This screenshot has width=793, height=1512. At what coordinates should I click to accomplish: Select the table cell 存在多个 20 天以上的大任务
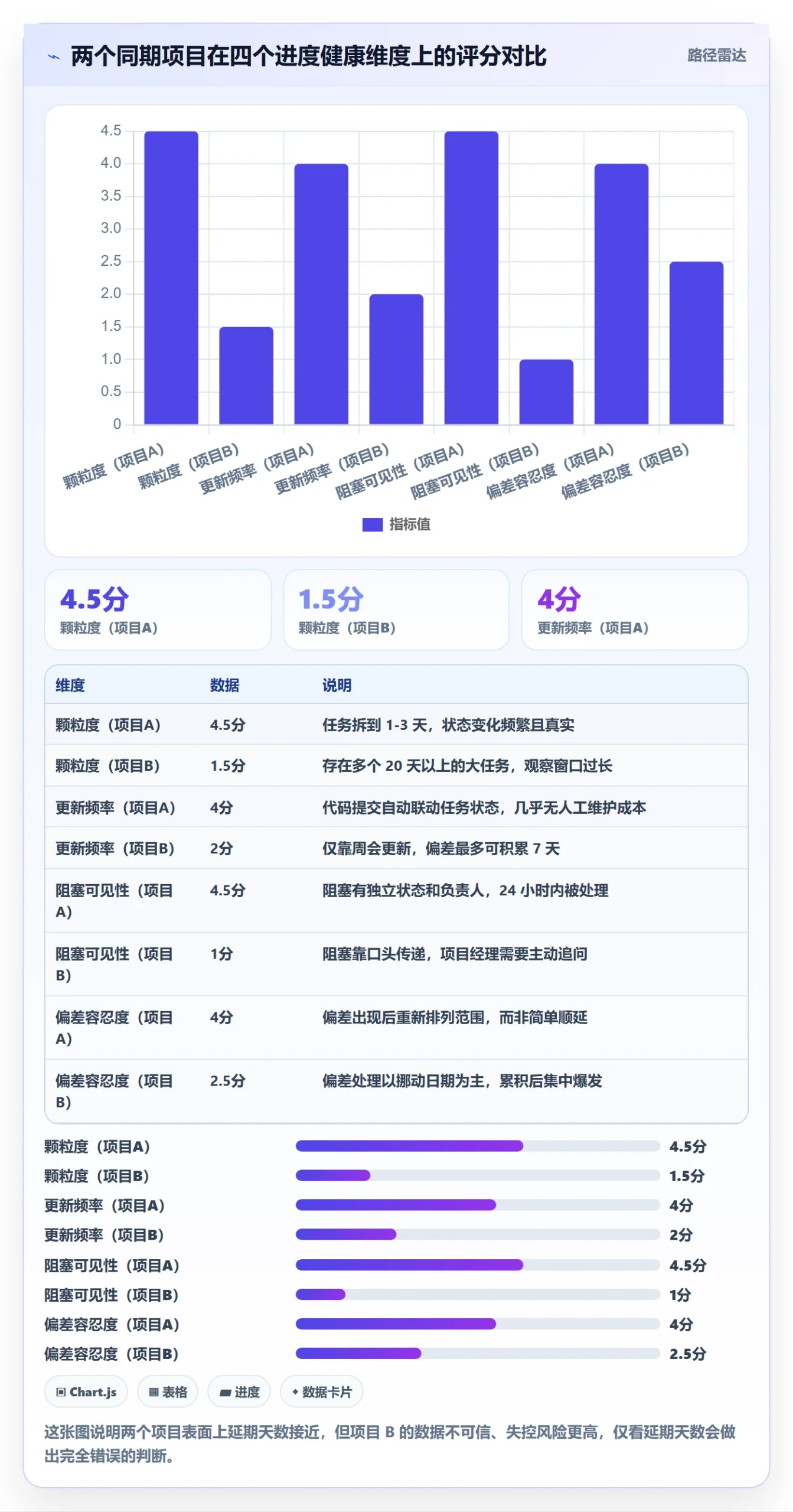click(467, 766)
